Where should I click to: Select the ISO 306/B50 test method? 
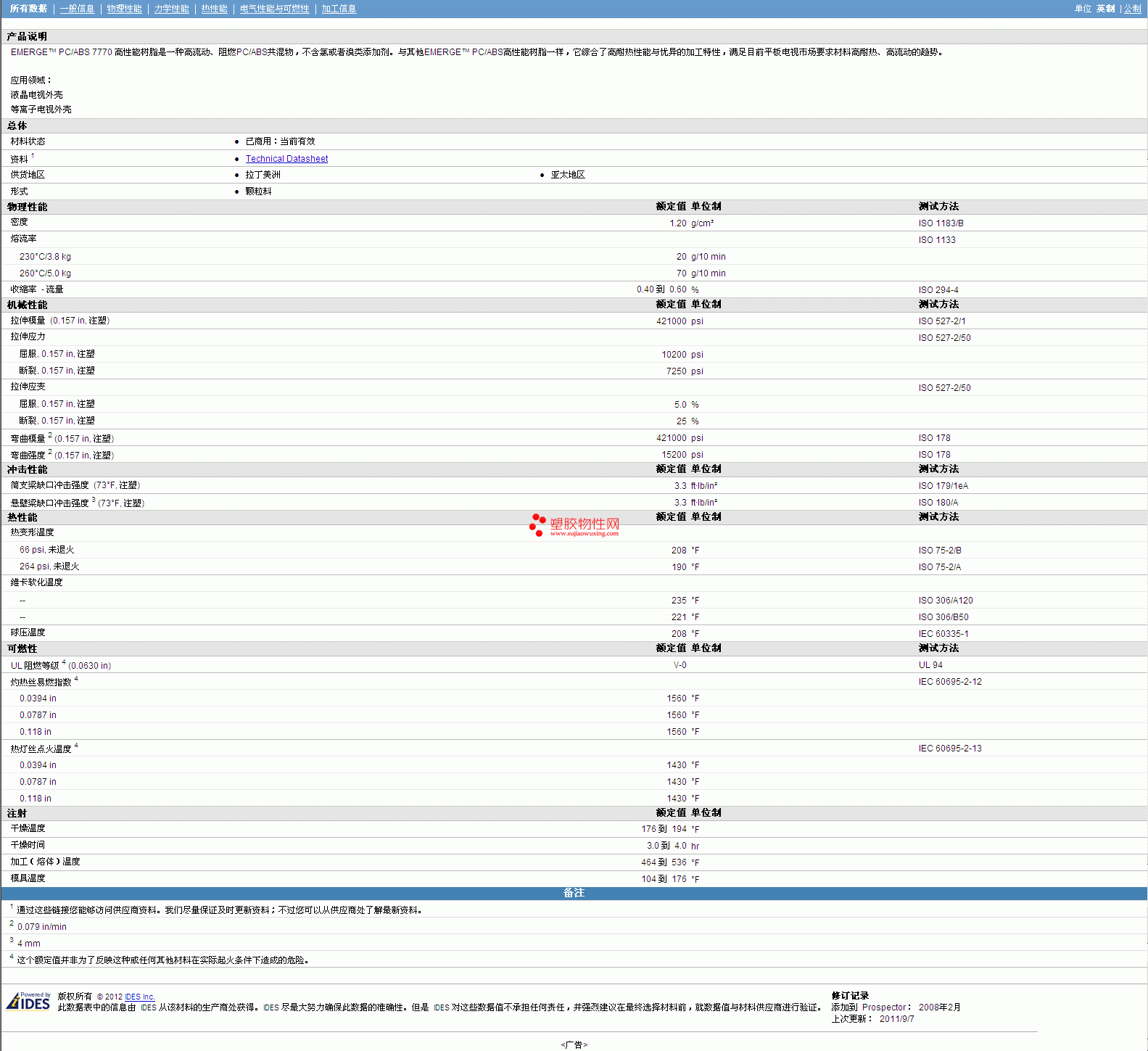943,617
